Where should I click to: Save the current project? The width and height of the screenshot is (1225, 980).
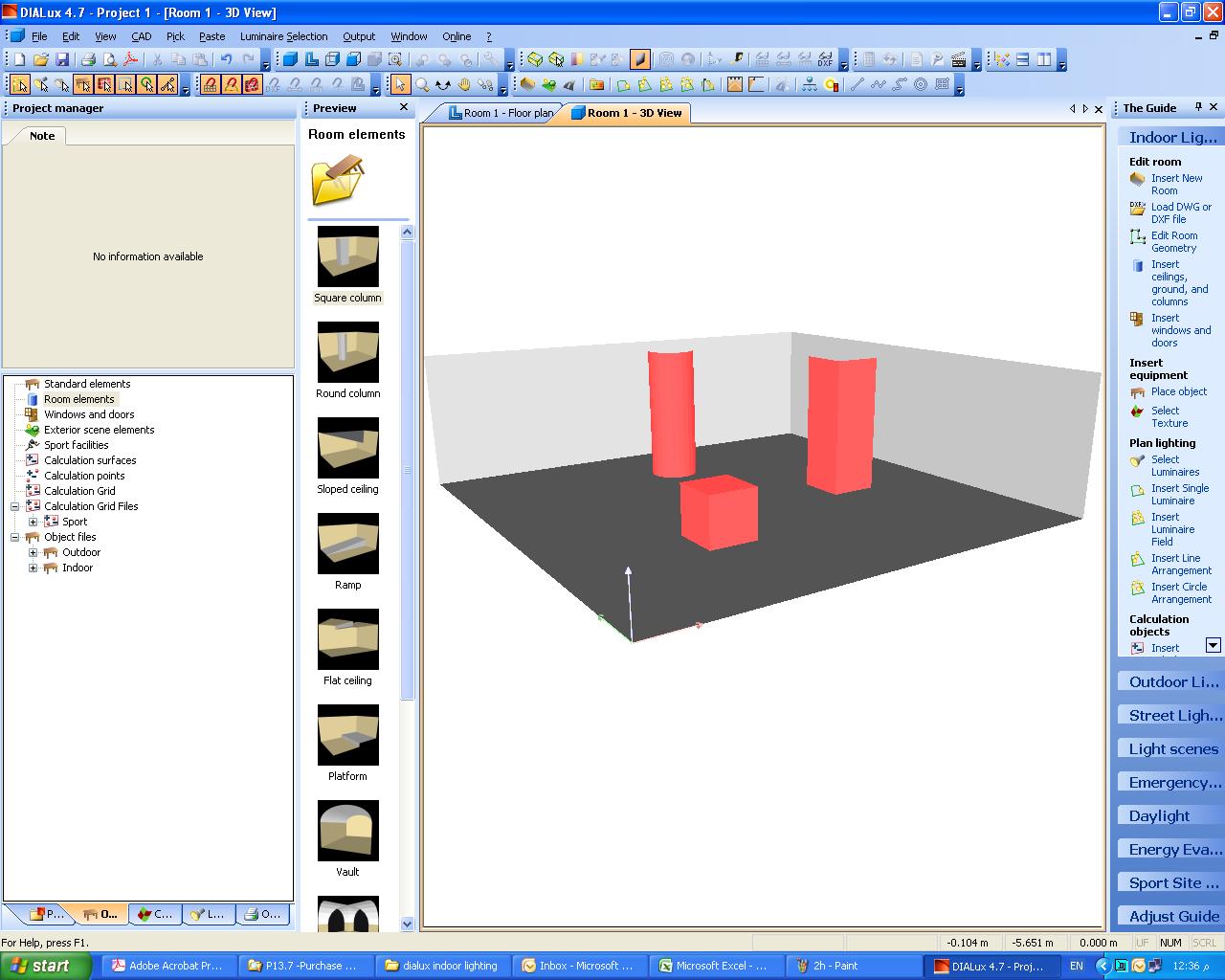pyautogui.click(x=61, y=58)
